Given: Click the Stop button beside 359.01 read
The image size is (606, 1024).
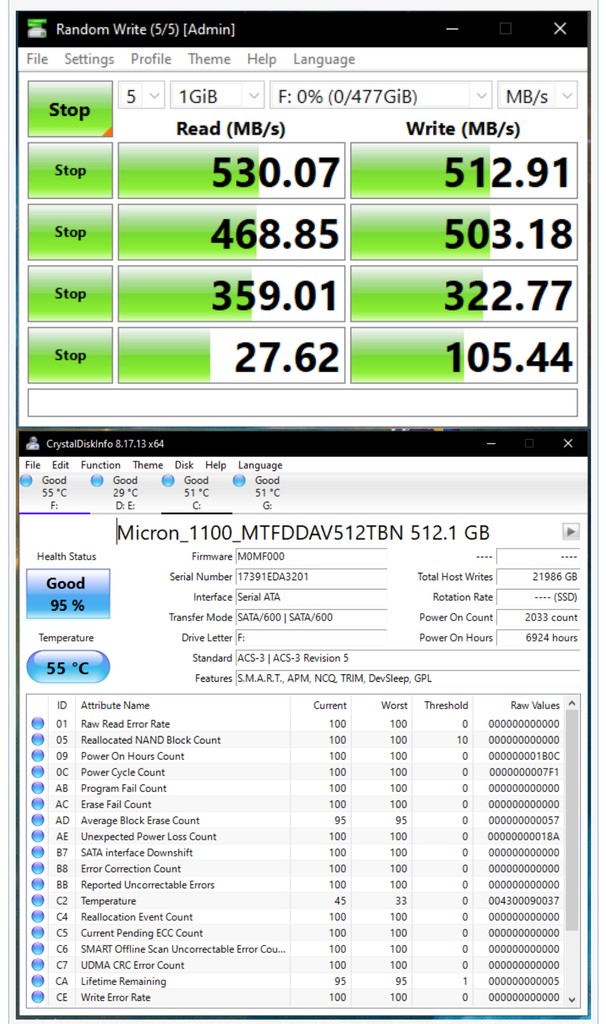Looking at the screenshot, I should (70, 293).
